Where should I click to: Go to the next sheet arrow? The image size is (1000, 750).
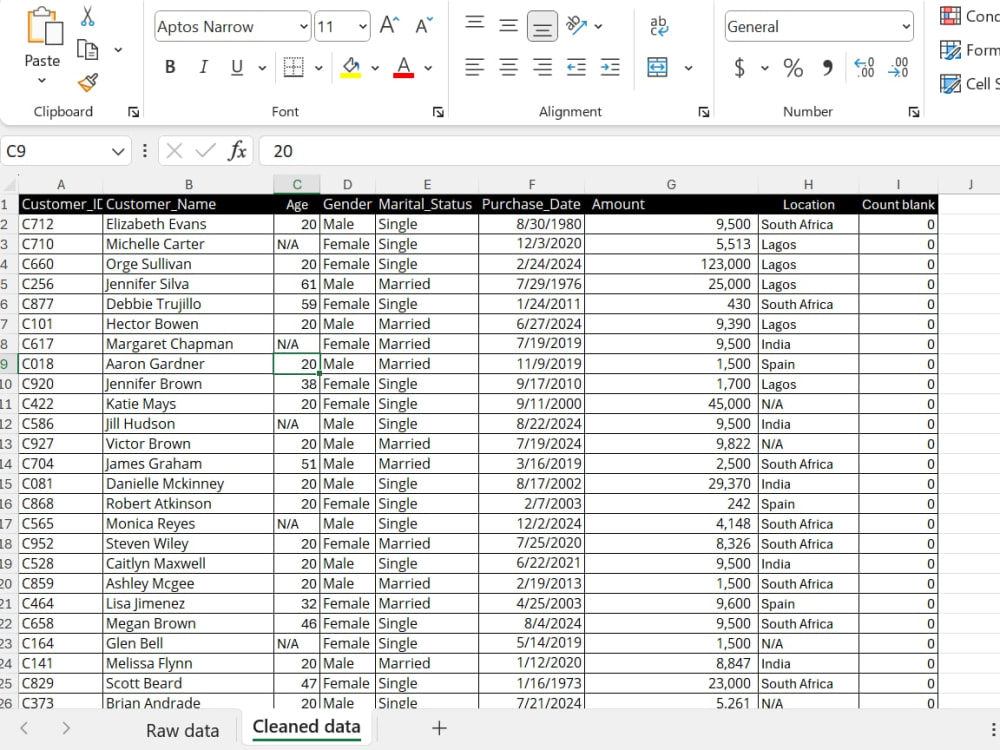tap(66, 728)
